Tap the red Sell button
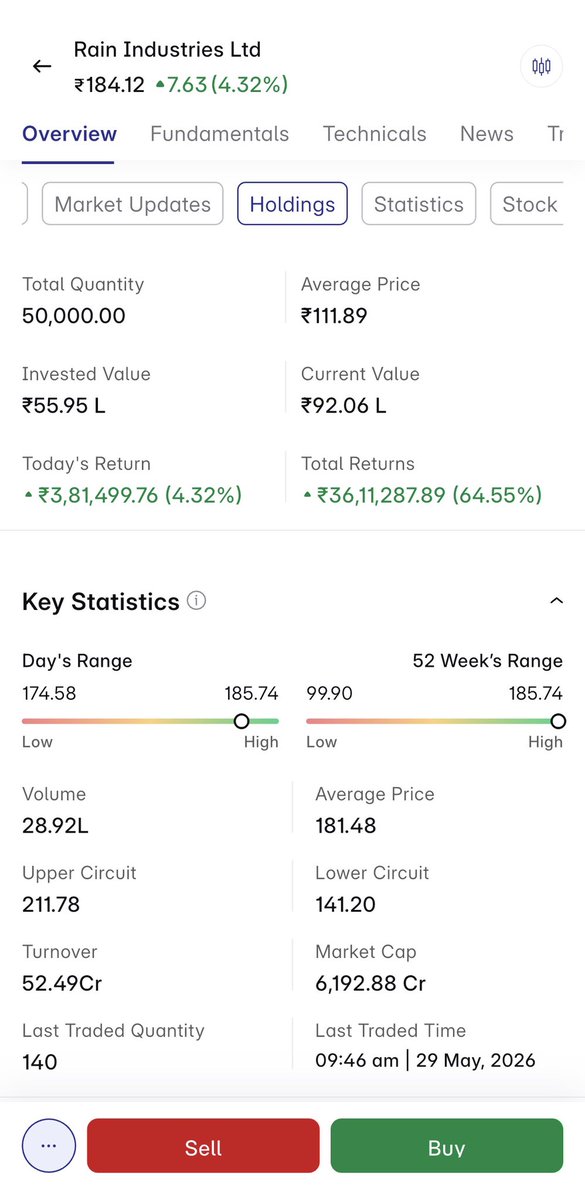Screen dimensions: 585x1200 click(x=203, y=1146)
